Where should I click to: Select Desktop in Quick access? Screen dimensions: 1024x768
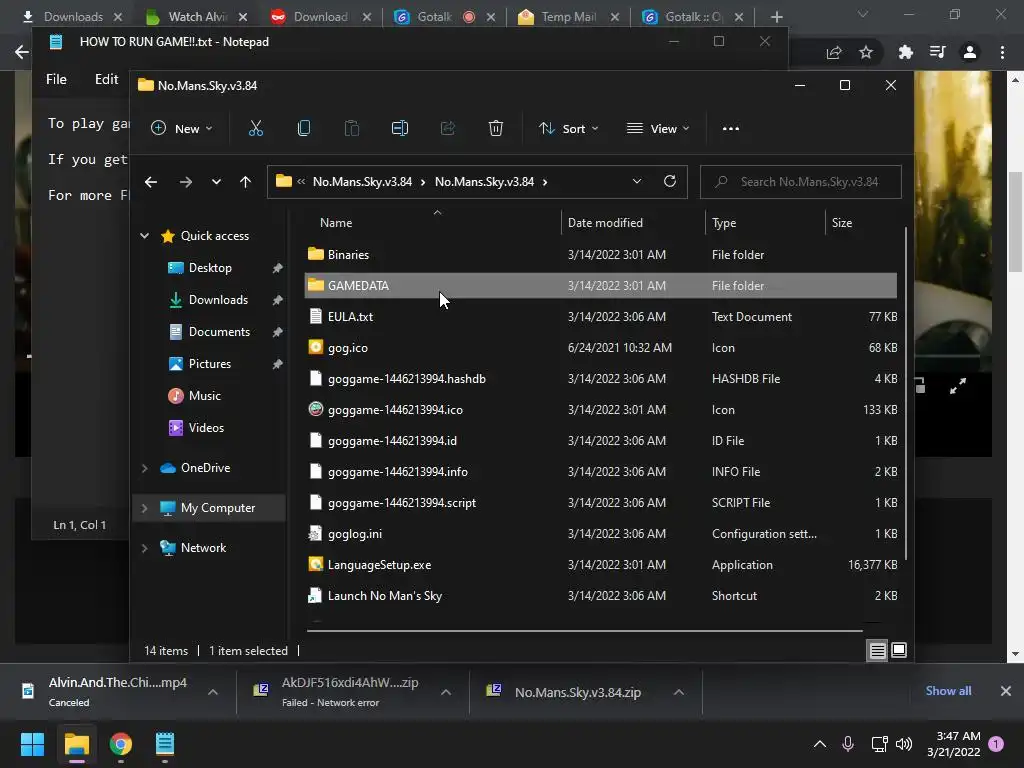[x=210, y=268]
